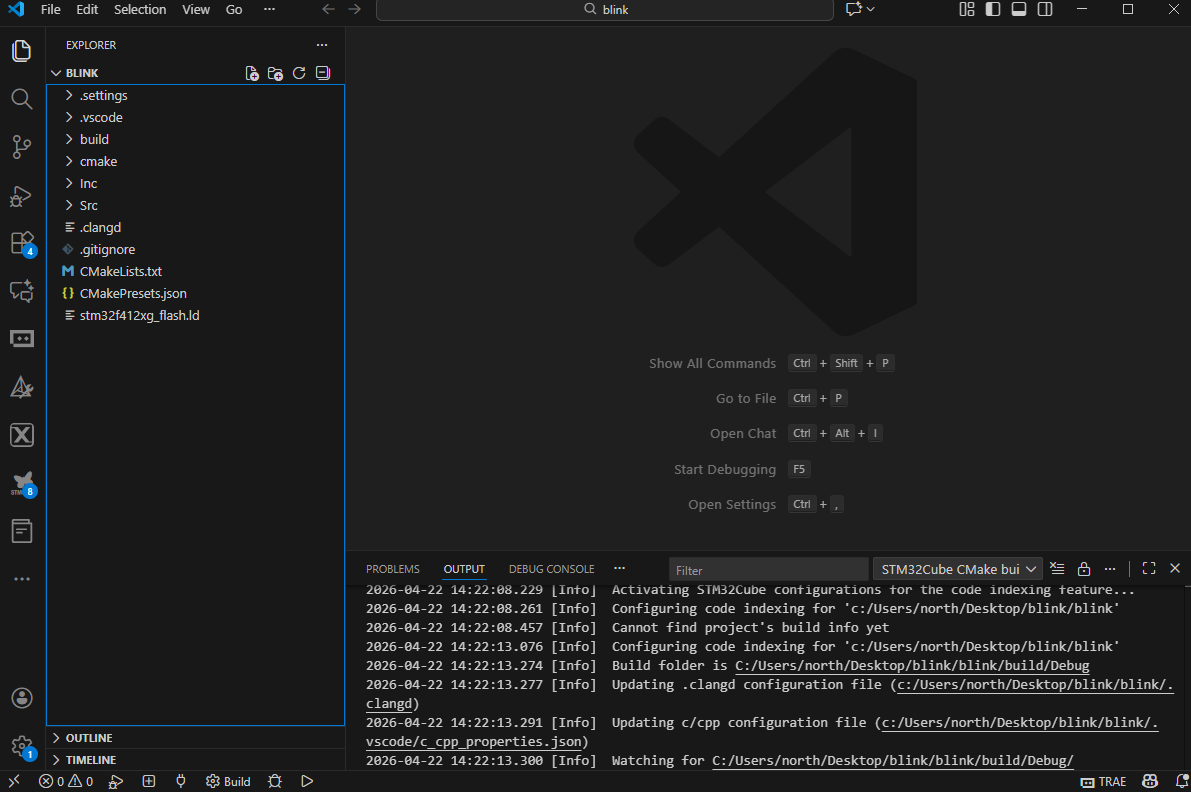The image size is (1191, 792).
Task: Switch to the PROBLEMS tab
Action: [392, 569]
